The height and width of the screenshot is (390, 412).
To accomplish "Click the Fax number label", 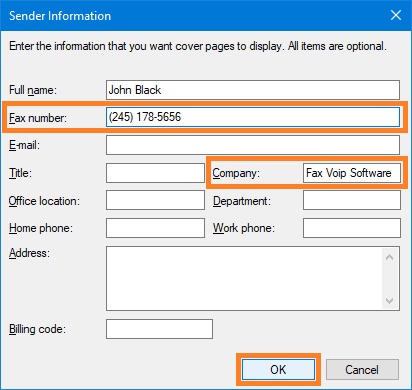I will (38, 118).
